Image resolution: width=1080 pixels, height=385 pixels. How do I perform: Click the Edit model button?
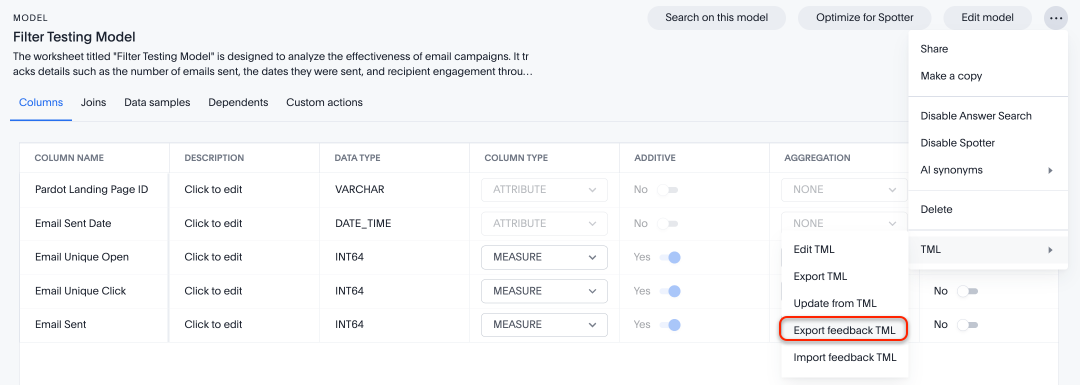coord(987,18)
